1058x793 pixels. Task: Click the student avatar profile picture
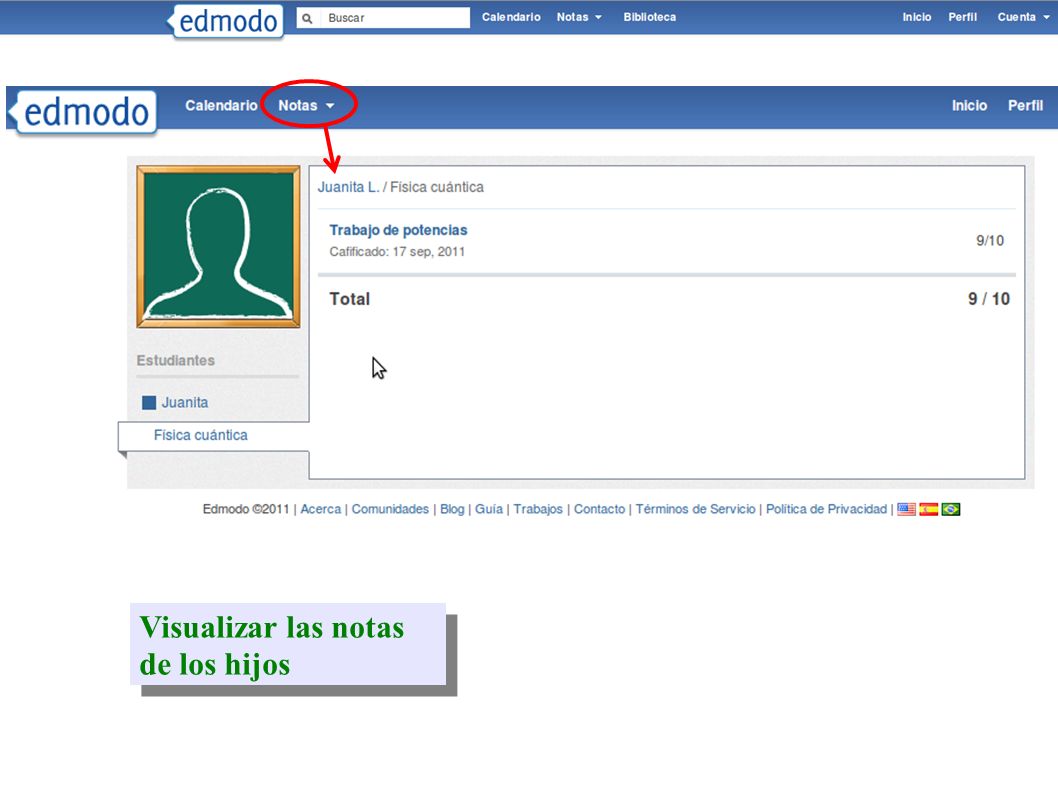tap(219, 247)
